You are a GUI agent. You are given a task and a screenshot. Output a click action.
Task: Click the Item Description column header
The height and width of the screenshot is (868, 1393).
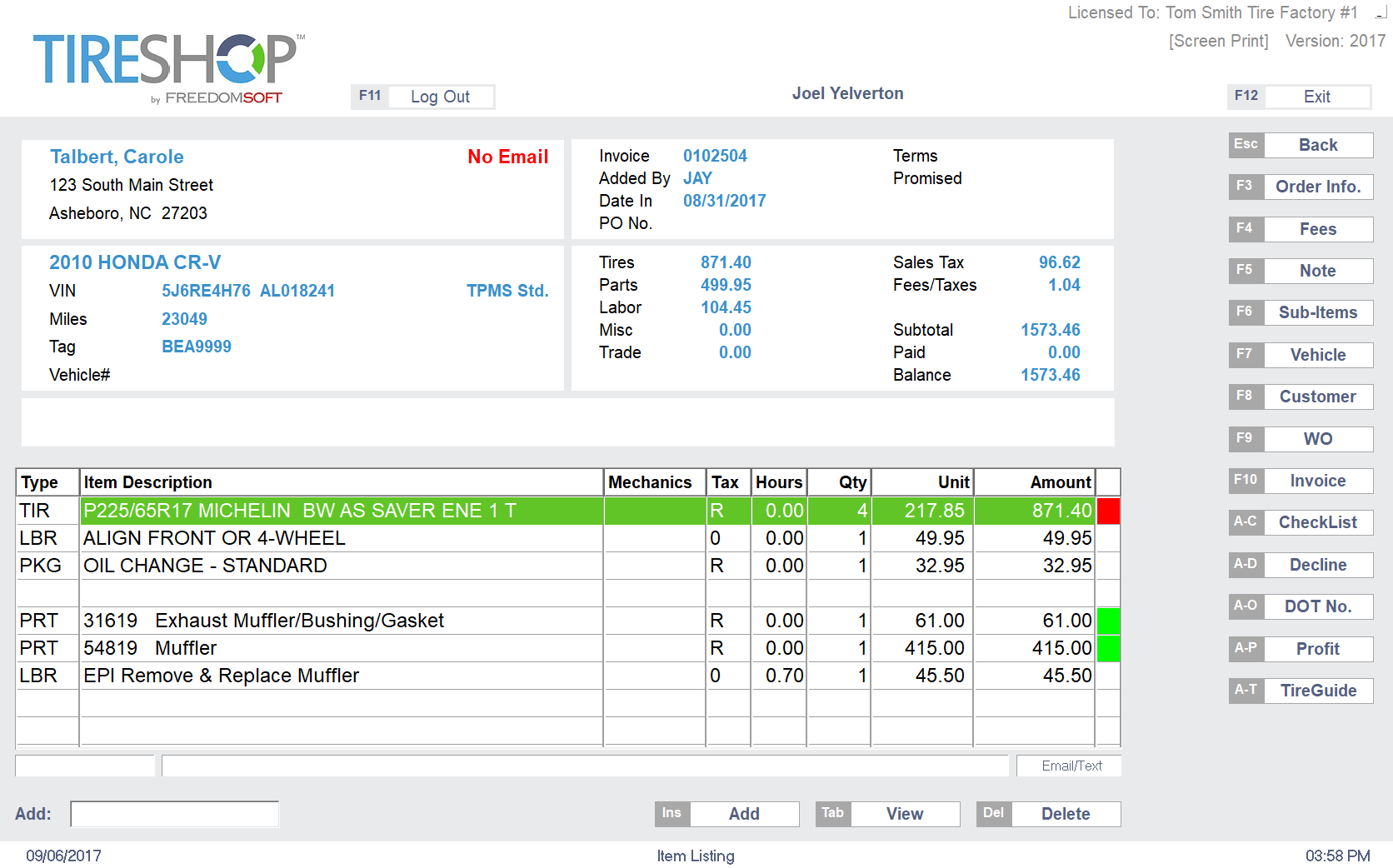pos(341,482)
